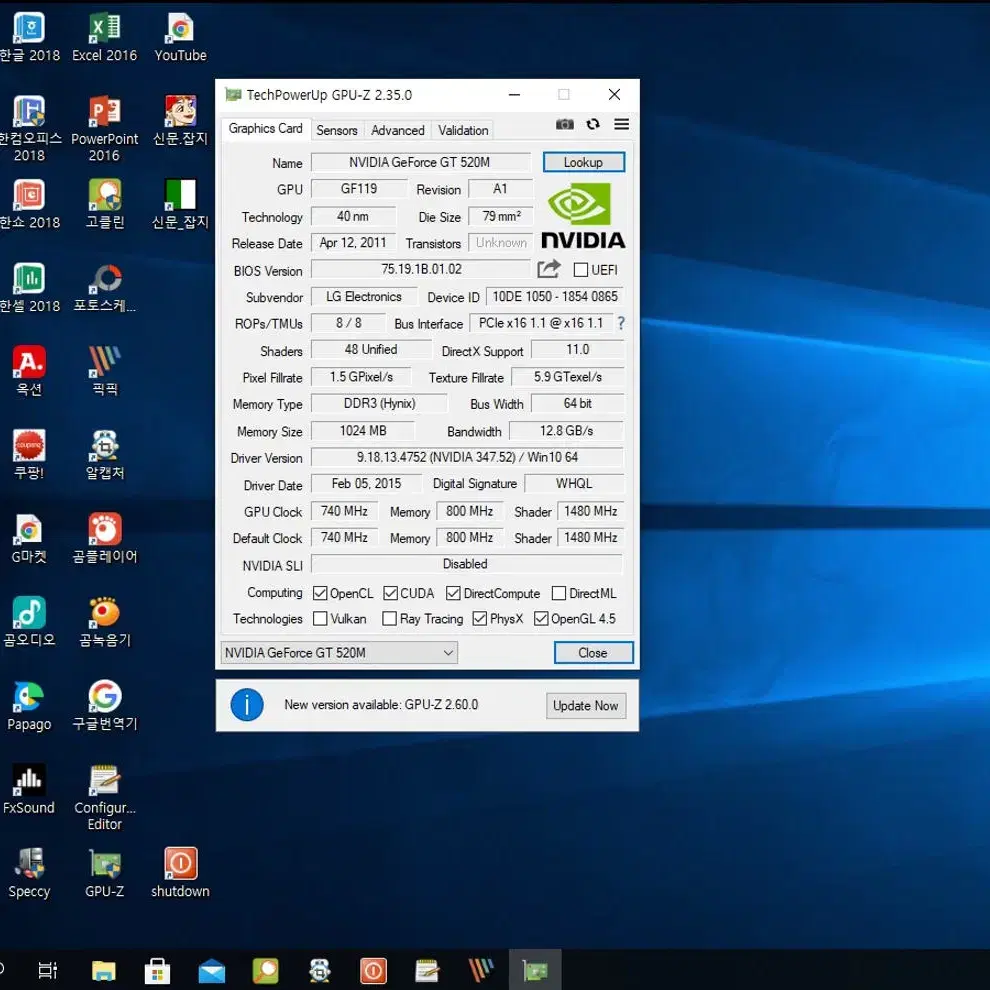This screenshot has width=990, height=990.
Task: Toggle the DirectML checkbox
Action: (559, 593)
